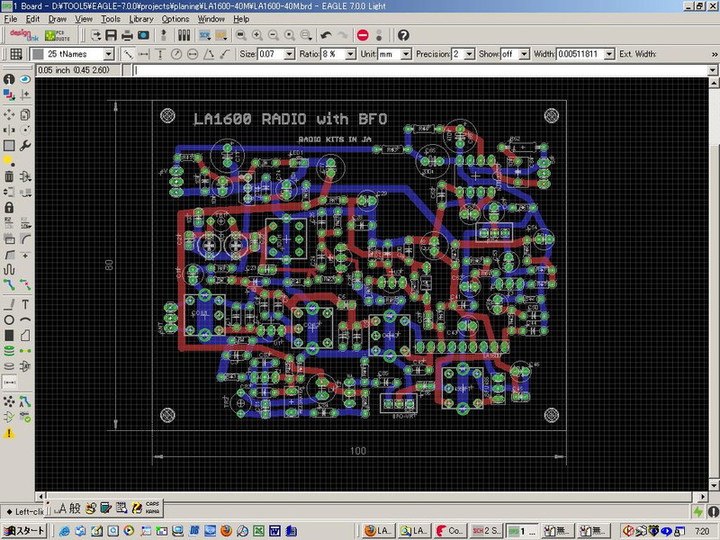Click the red Stop icon in toolbar
720x540 pixels.
click(x=362, y=35)
